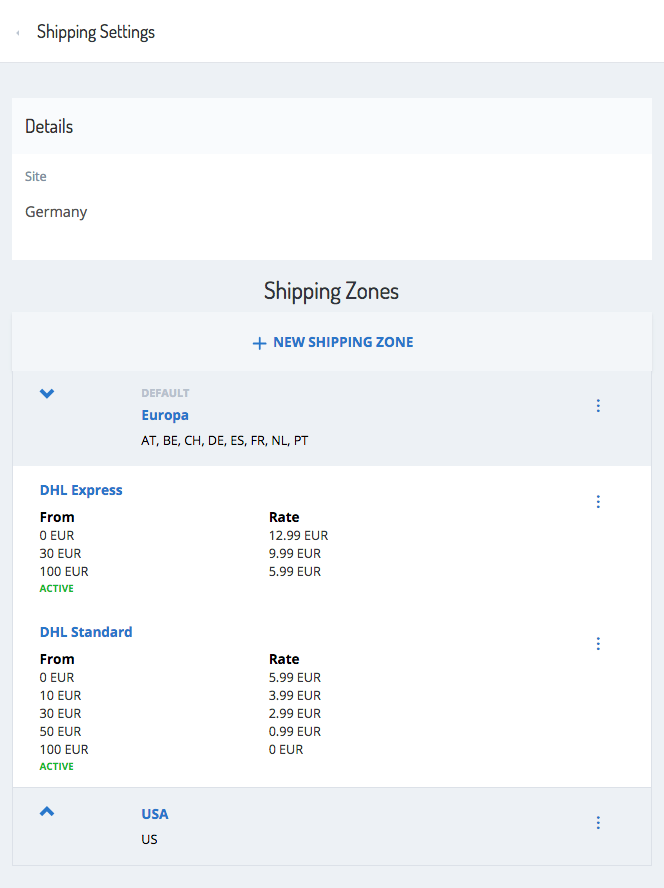
Task: Expand the USA shipping zone chevron
Action: [x=47, y=812]
